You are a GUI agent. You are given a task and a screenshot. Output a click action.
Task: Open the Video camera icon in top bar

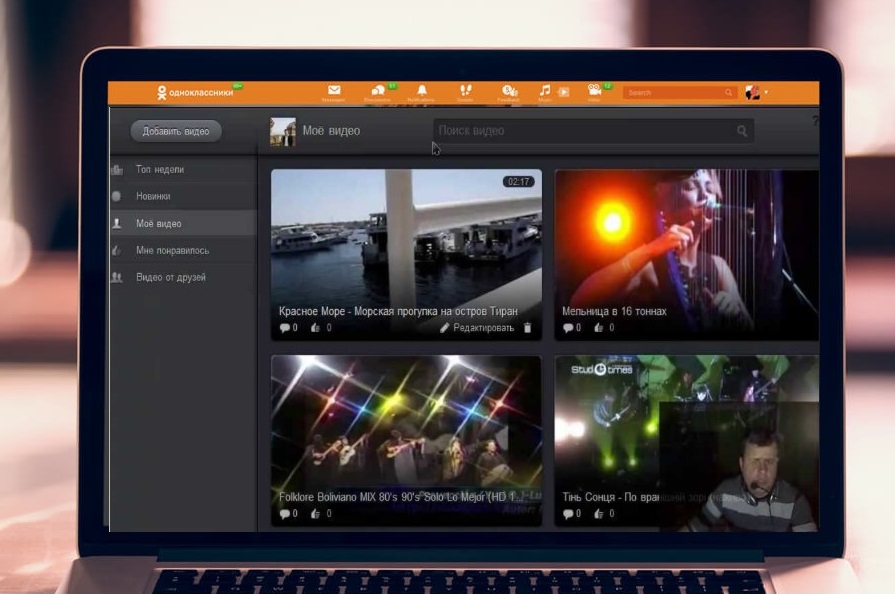[594, 91]
